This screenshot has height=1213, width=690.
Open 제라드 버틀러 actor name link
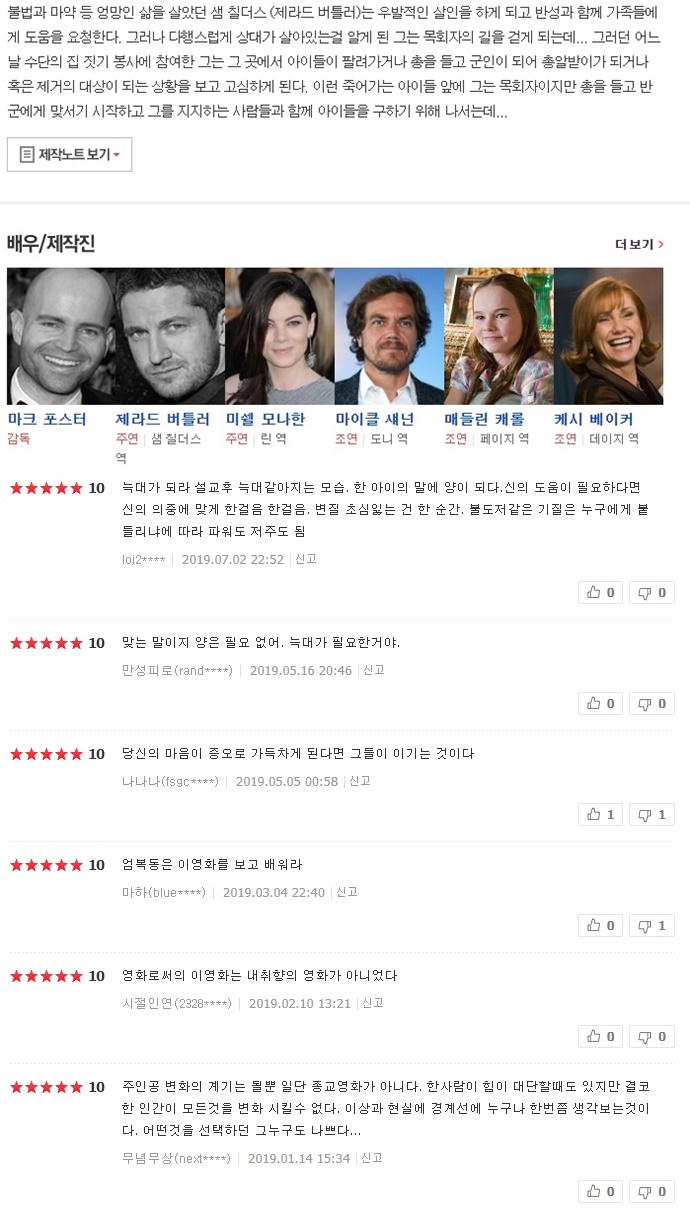coord(163,419)
